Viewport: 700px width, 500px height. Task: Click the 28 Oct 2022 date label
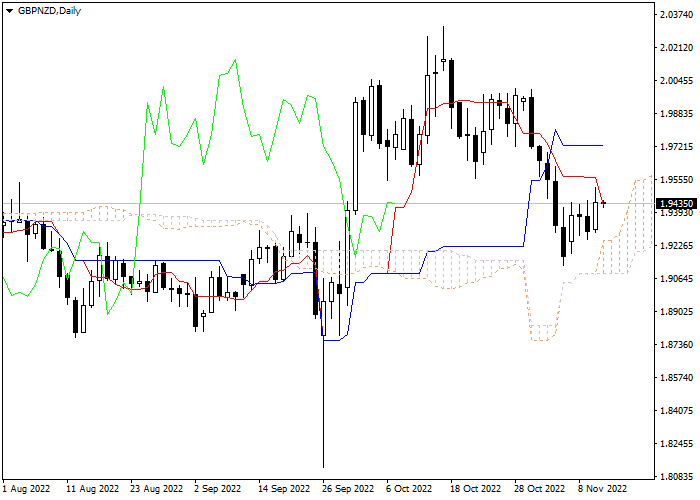point(539,489)
